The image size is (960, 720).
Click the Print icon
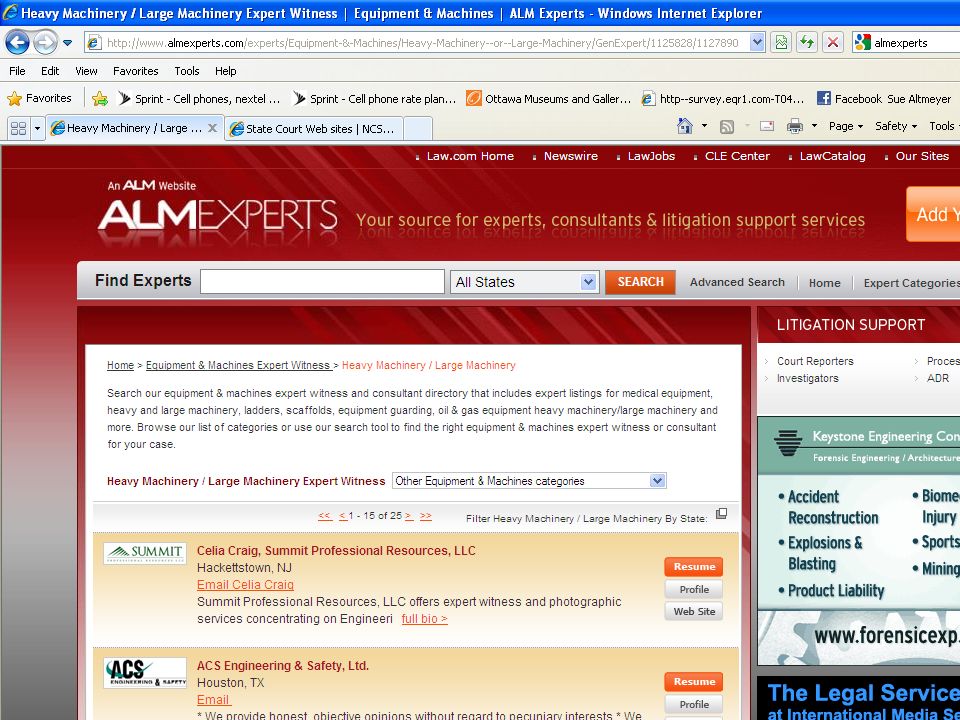pos(795,127)
